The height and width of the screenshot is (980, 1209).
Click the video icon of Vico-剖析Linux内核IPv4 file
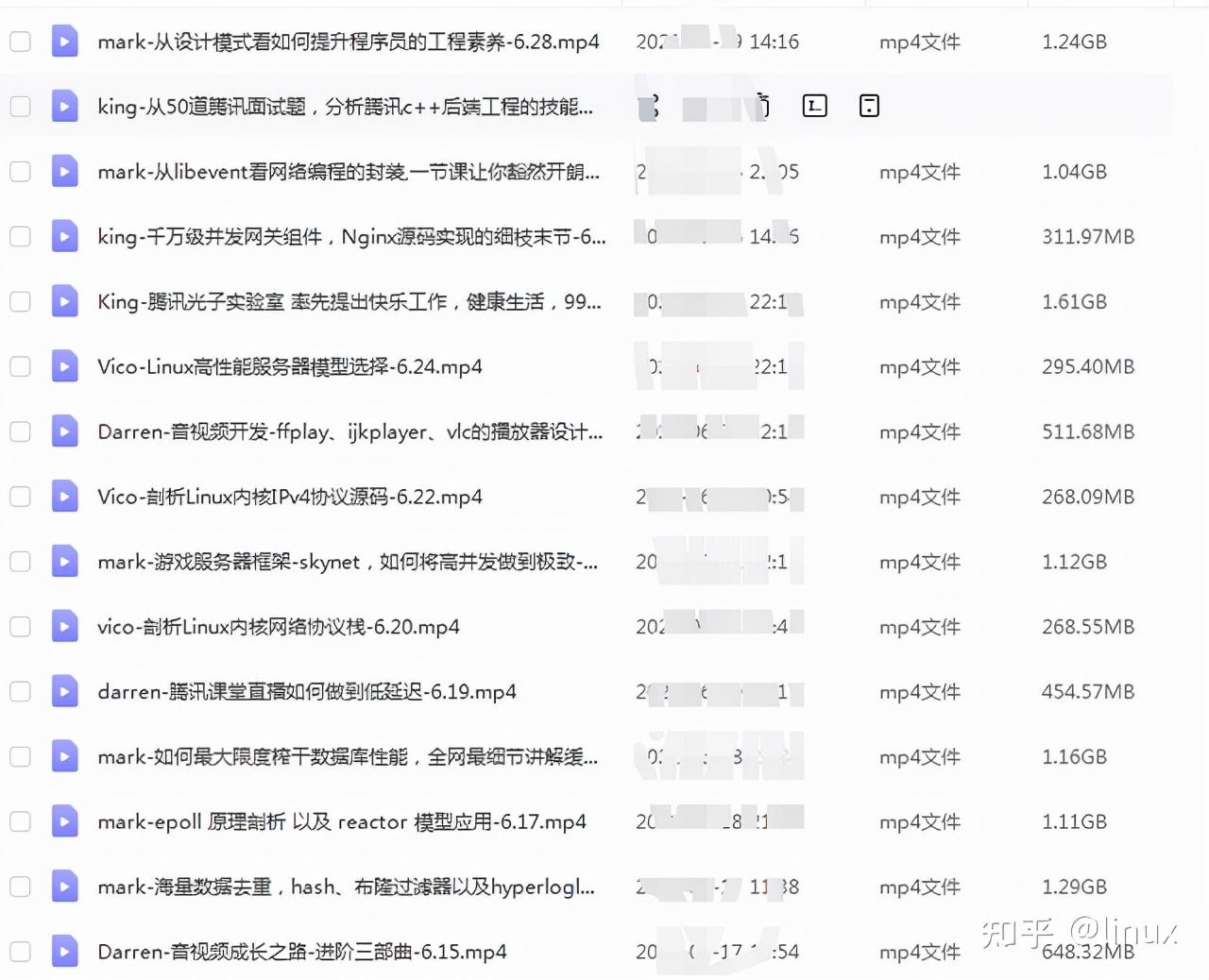64,497
